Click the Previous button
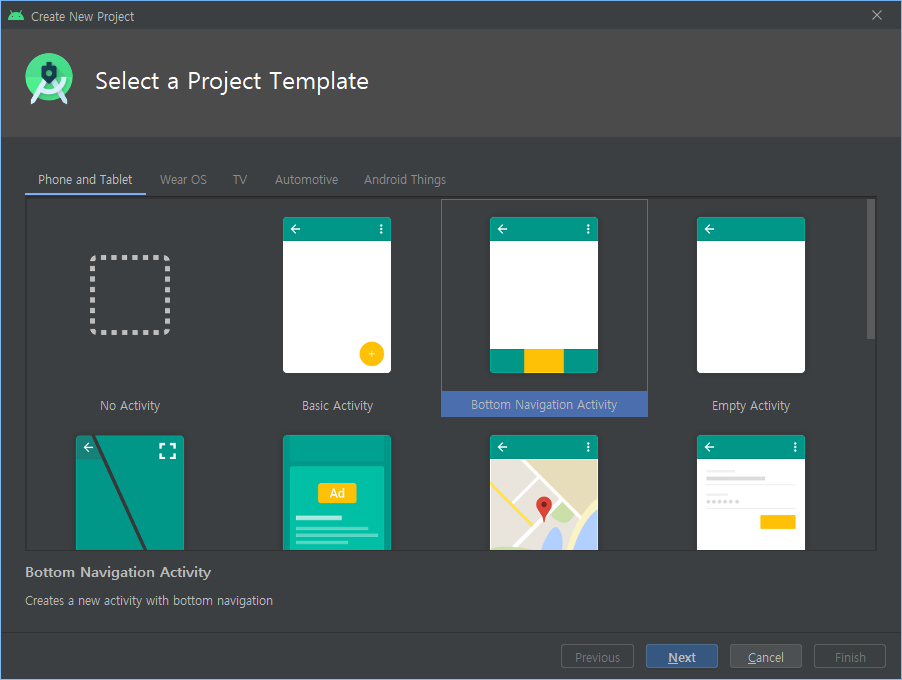Image resolution: width=902 pixels, height=680 pixels. point(597,656)
